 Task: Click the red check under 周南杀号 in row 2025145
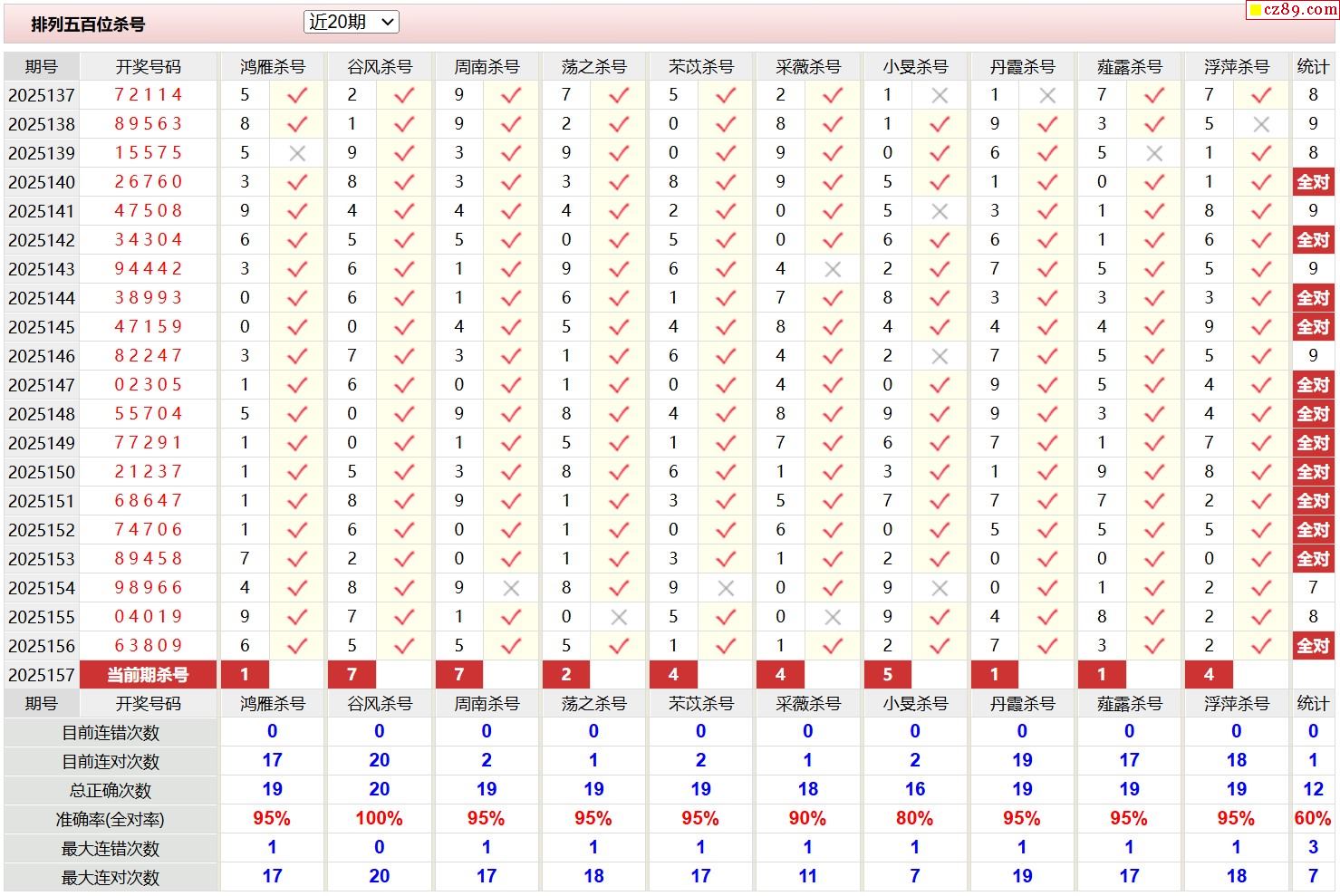pyautogui.click(x=511, y=327)
